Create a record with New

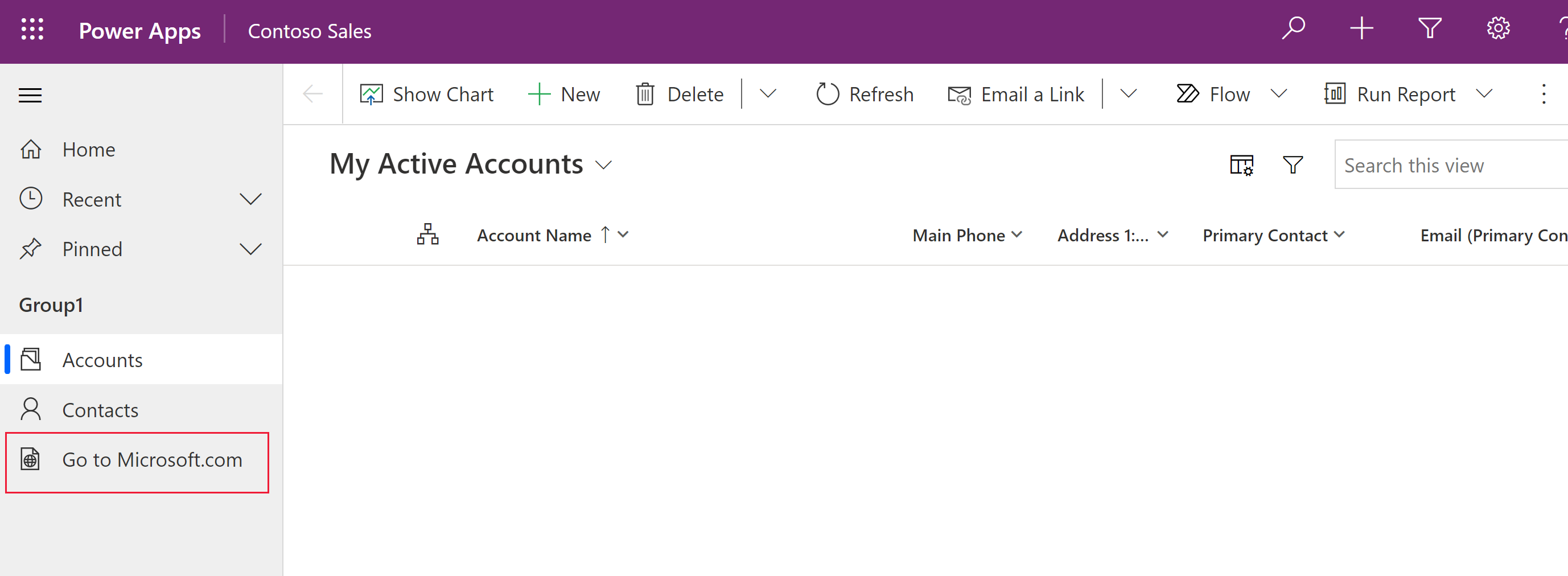(x=564, y=94)
